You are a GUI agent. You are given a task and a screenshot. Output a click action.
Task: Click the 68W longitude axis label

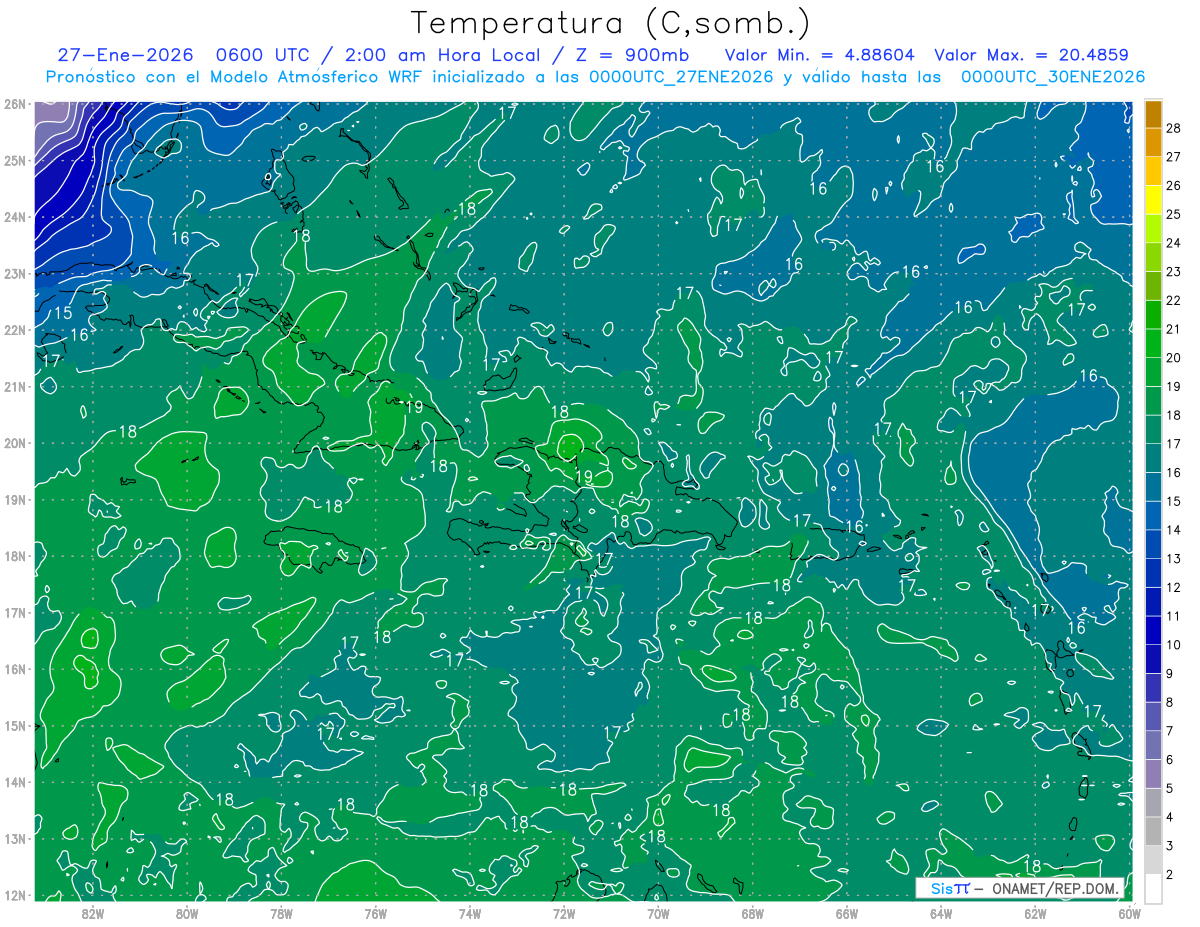click(752, 913)
